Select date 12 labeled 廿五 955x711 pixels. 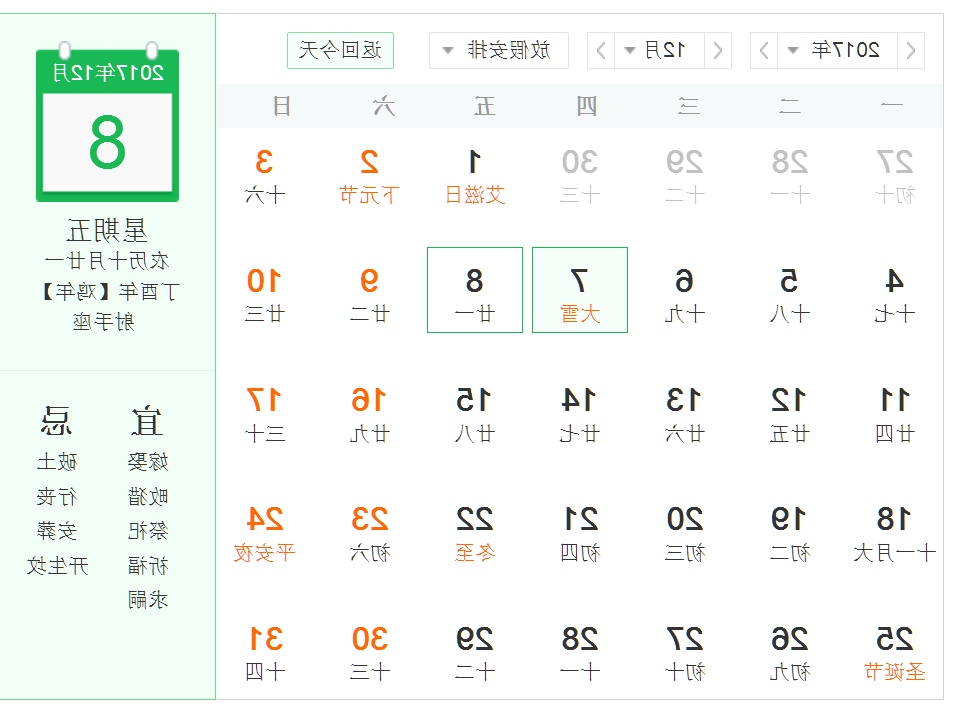pos(789,415)
